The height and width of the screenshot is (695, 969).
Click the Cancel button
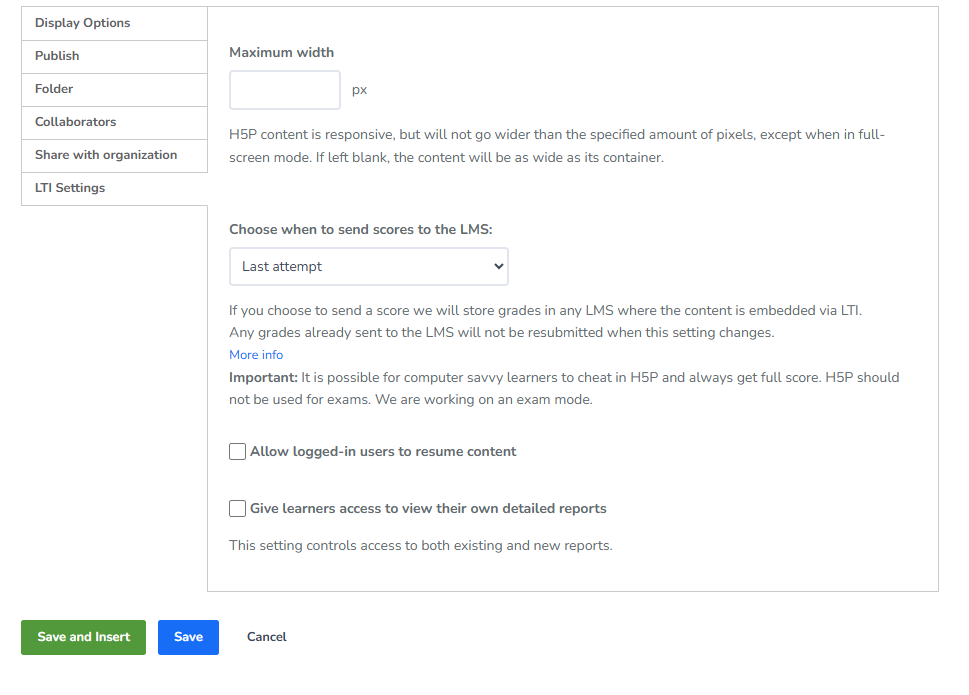[267, 637]
